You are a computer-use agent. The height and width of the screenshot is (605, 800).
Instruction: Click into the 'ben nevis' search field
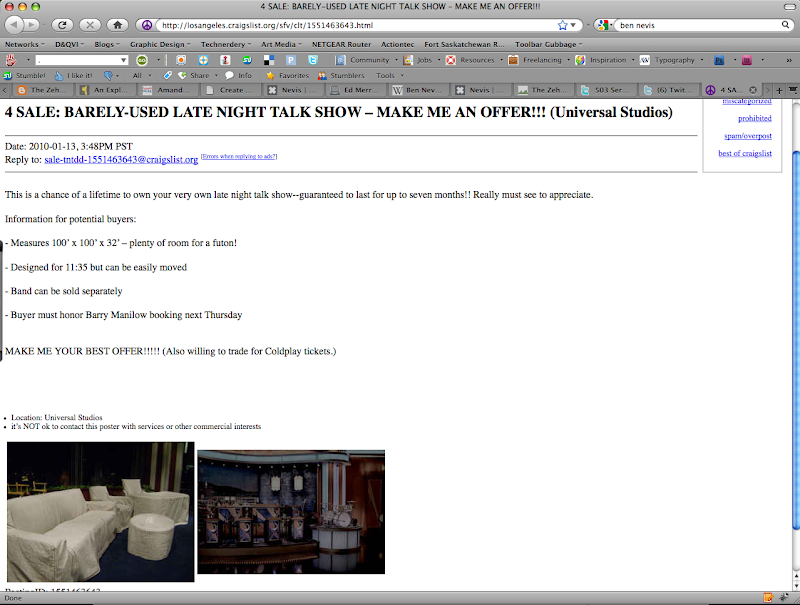click(698, 25)
